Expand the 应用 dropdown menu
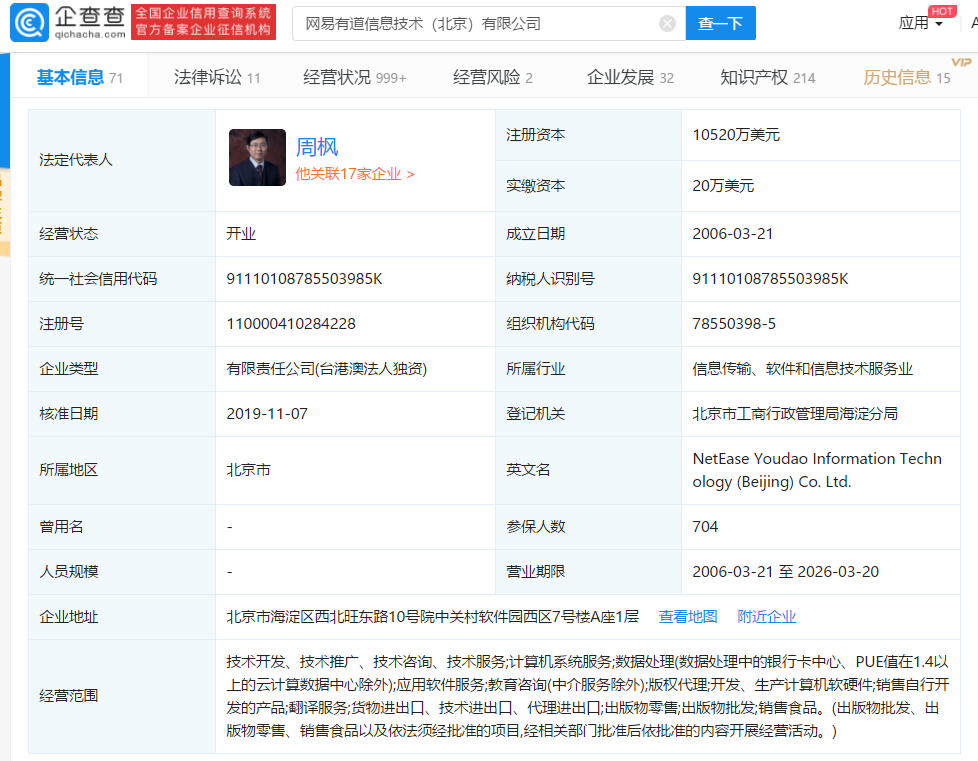This screenshot has height=761, width=978. (920, 23)
